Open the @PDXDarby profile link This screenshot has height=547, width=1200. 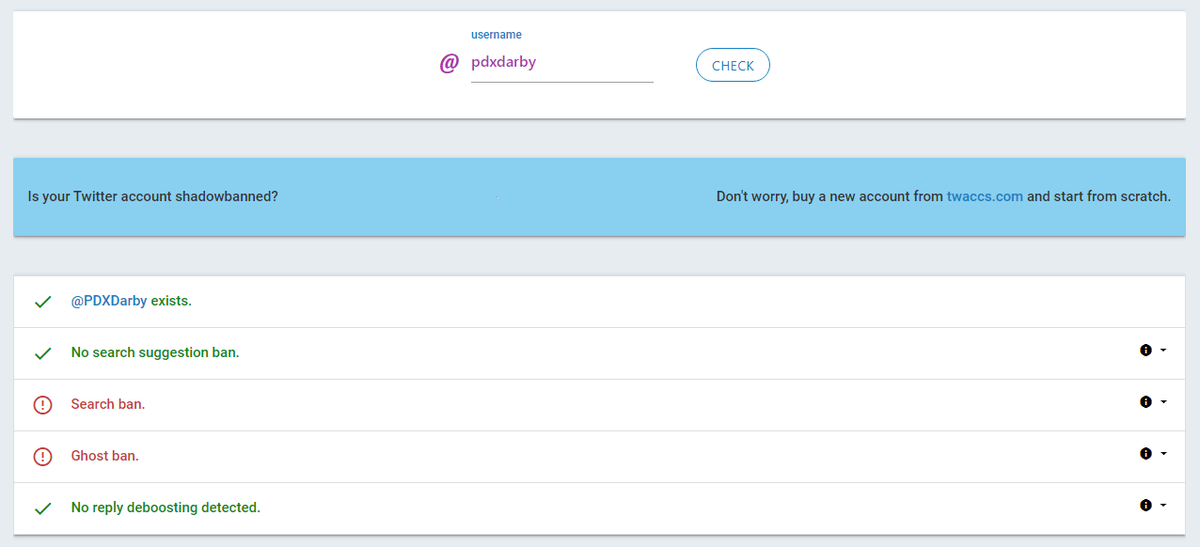click(109, 301)
